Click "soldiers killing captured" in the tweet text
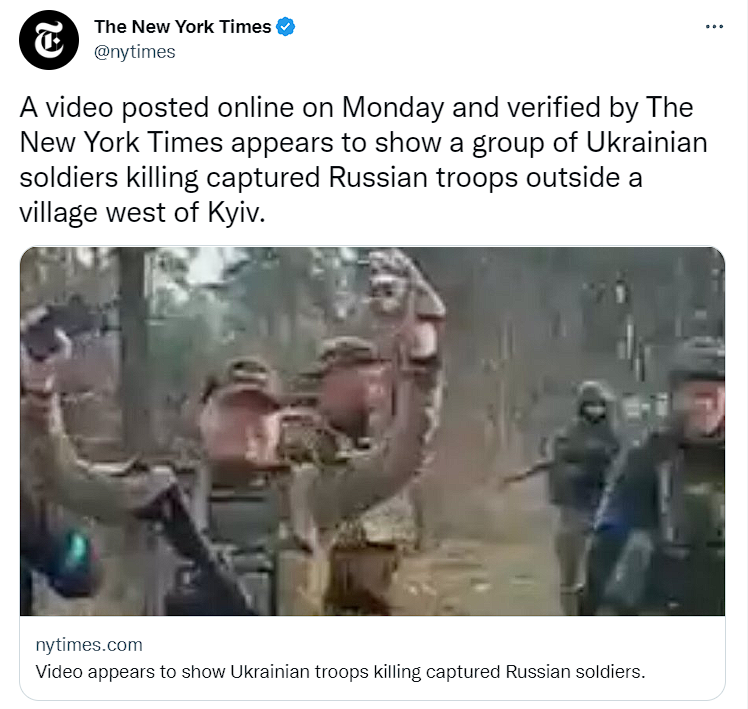 [170, 177]
